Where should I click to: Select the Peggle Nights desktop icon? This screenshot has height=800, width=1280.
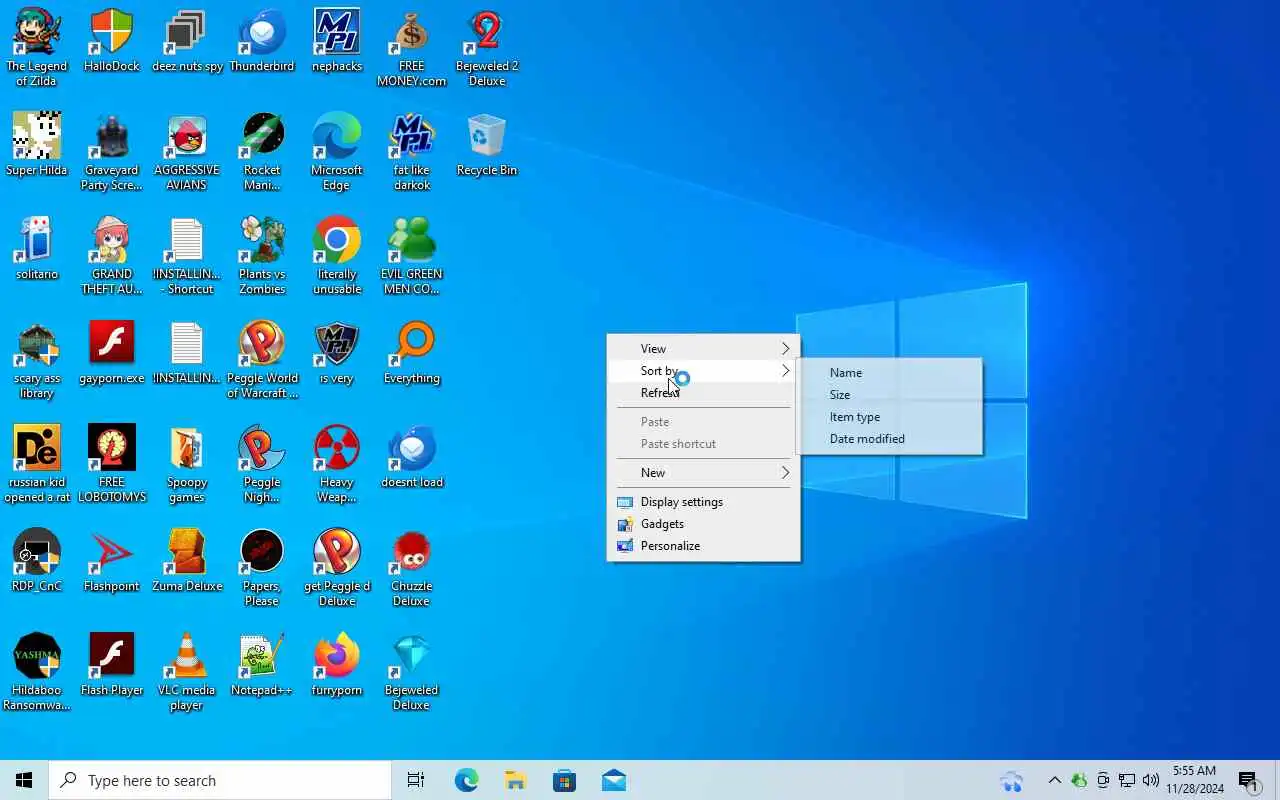(x=262, y=463)
